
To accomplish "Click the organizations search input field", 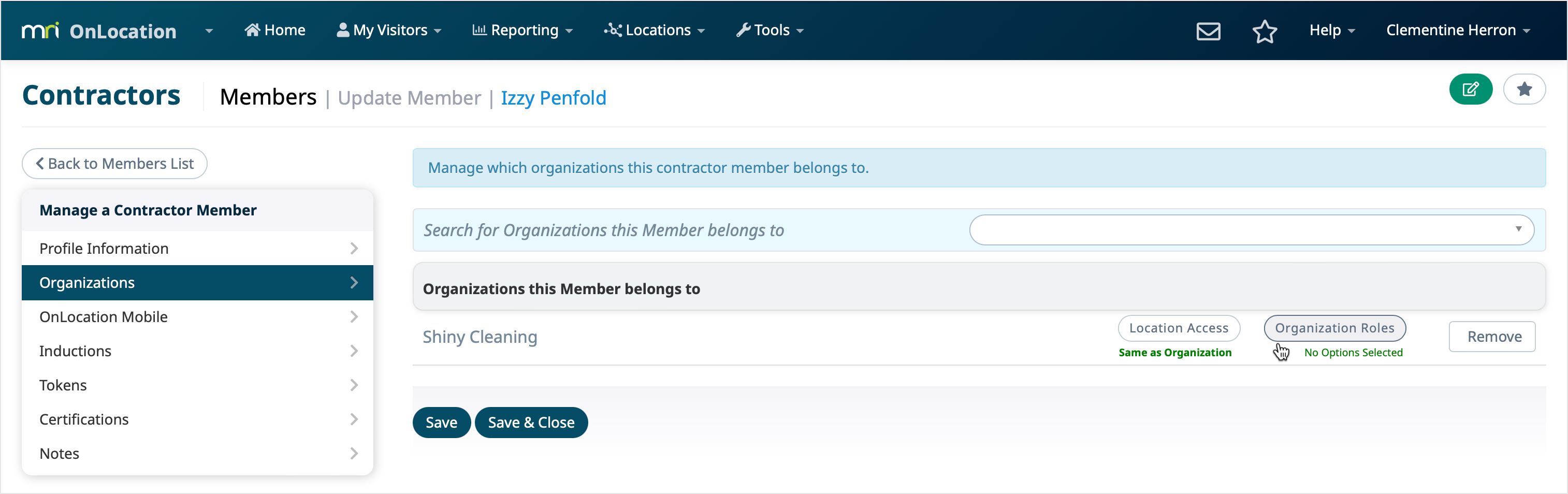I will coord(1248,229).
